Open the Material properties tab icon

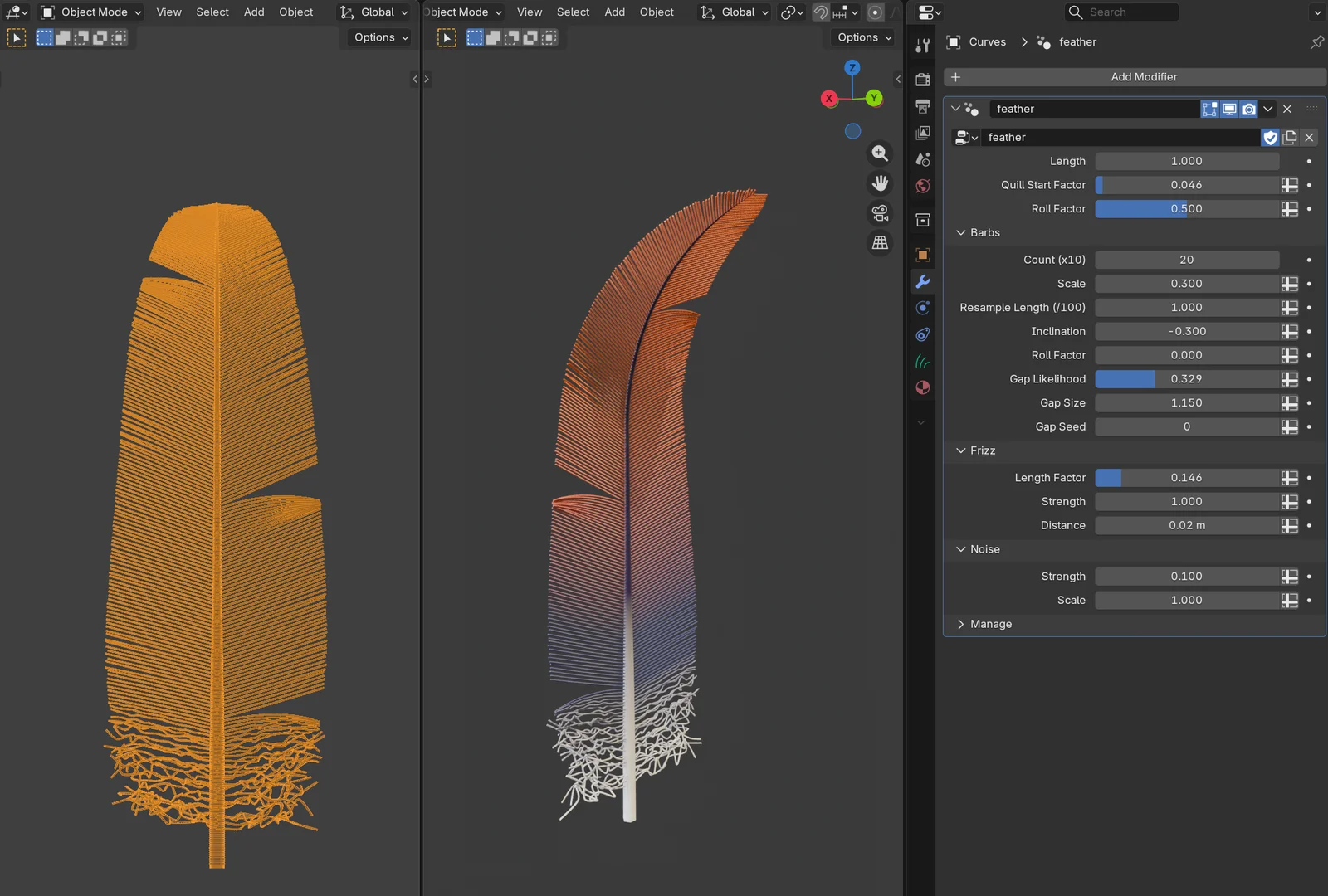tap(922, 387)
